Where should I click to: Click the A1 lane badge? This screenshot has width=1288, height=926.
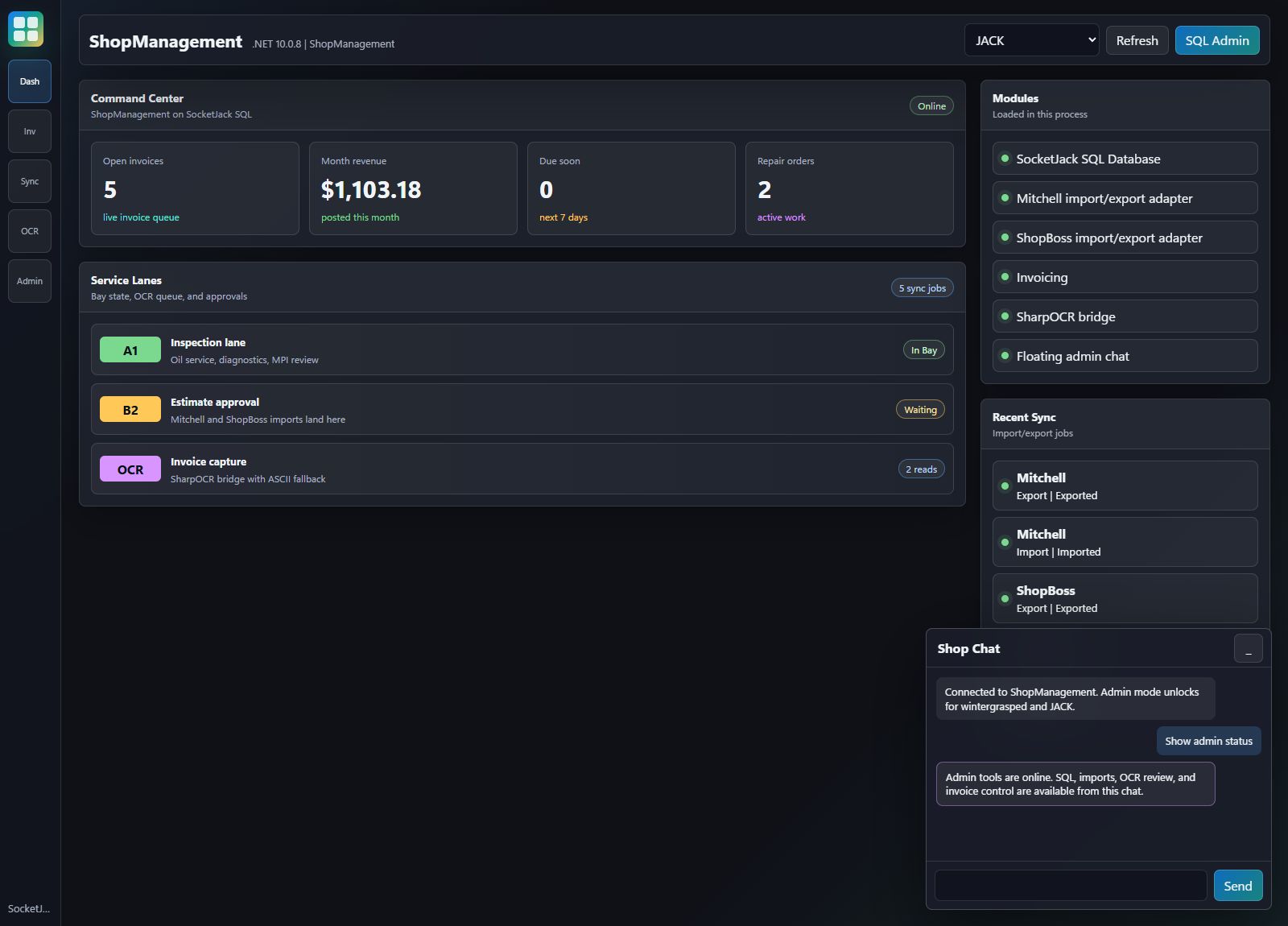coord(130,350)
